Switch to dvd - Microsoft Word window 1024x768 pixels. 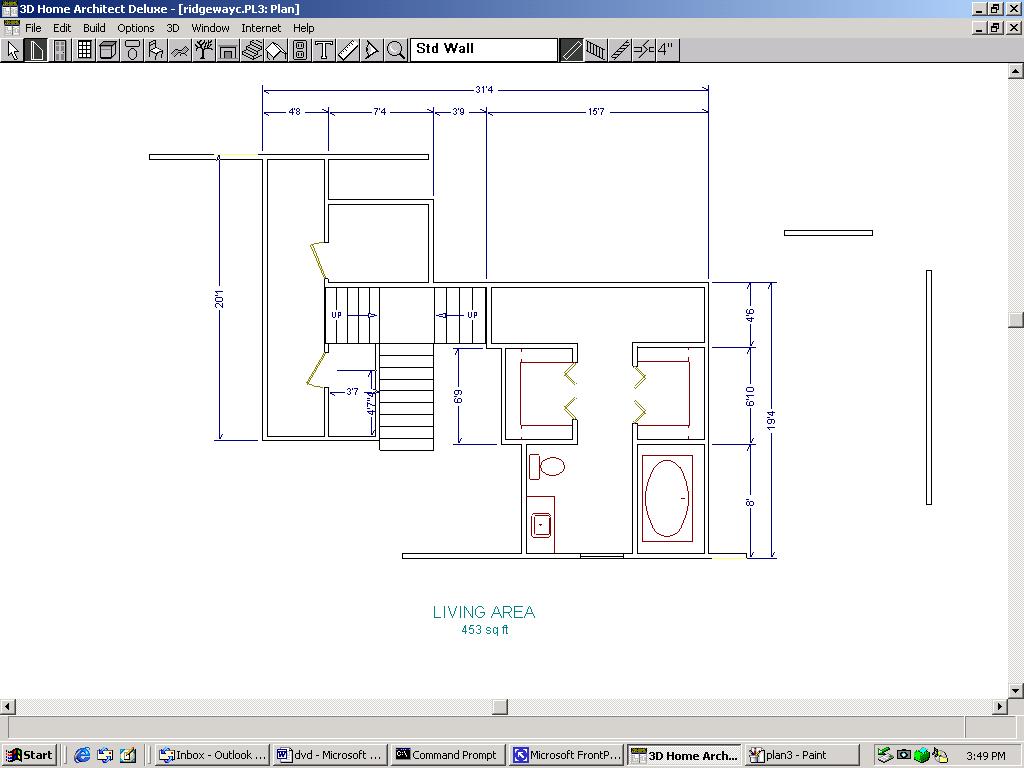pyautogui.click(x=330, y=756)
